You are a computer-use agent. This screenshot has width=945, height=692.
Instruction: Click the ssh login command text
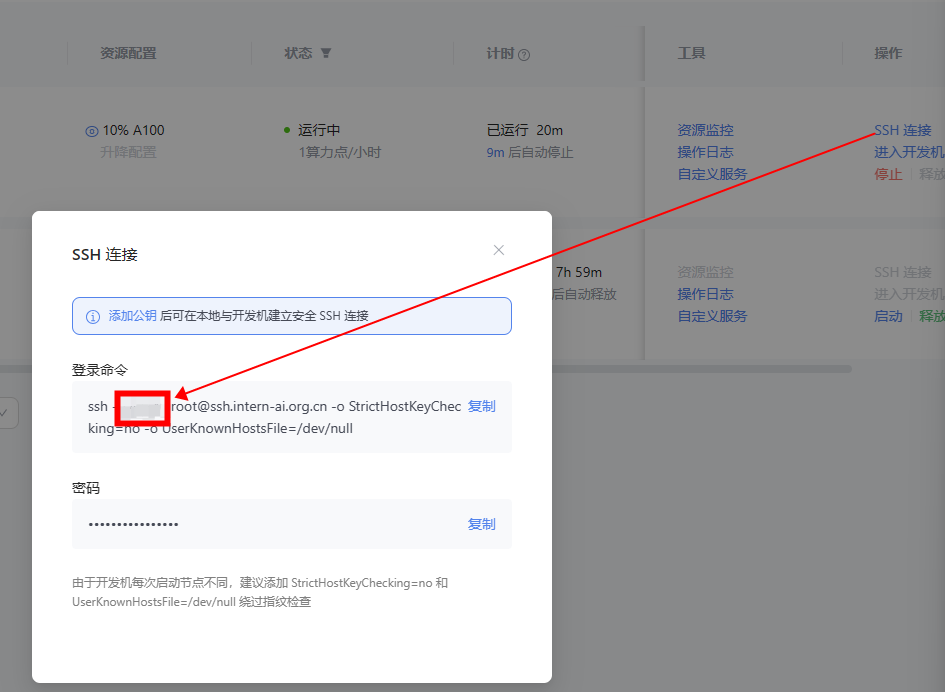click(x=274, y=417)
